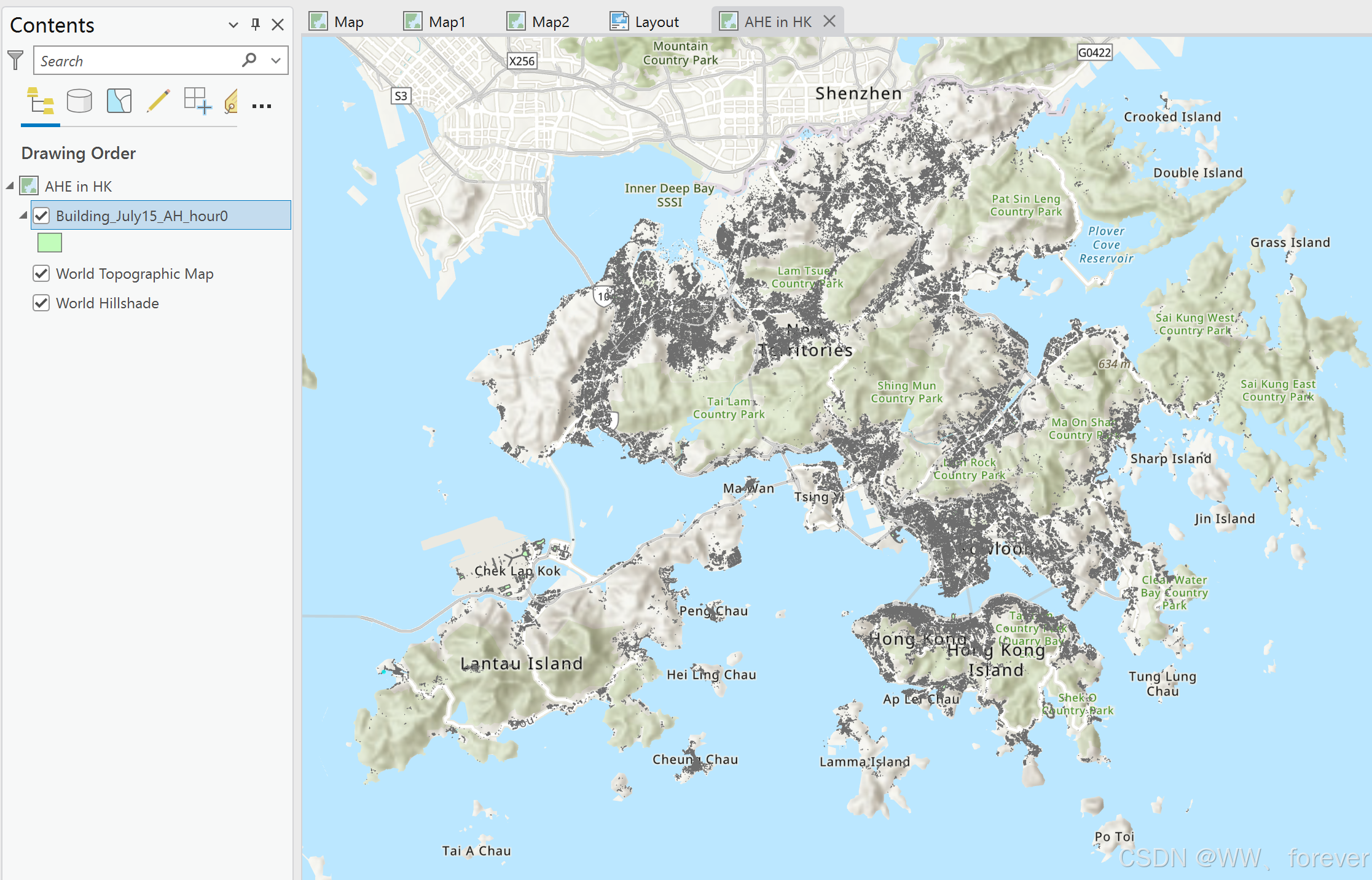
Task: Click the green building layer symbol swatch
Action: coord(50,243)
